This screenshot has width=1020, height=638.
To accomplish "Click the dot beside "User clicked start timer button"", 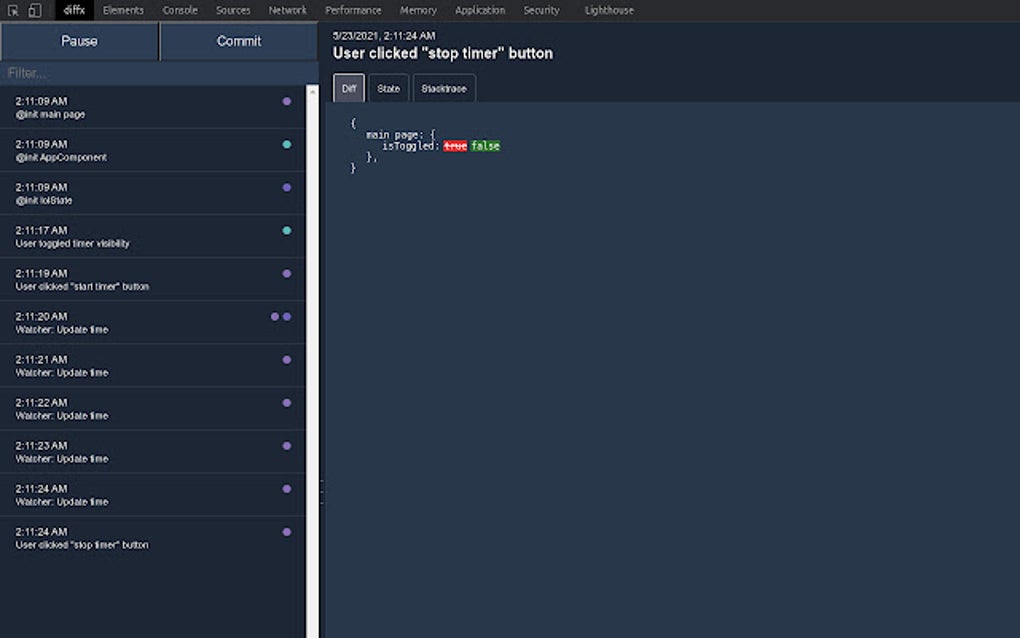I will pyautogui.click(x=287, y=274).
